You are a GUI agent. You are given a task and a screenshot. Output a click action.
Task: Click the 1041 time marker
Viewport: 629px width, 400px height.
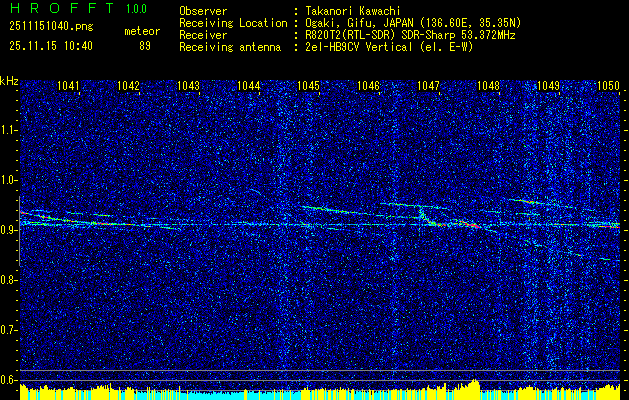point(68,85)
